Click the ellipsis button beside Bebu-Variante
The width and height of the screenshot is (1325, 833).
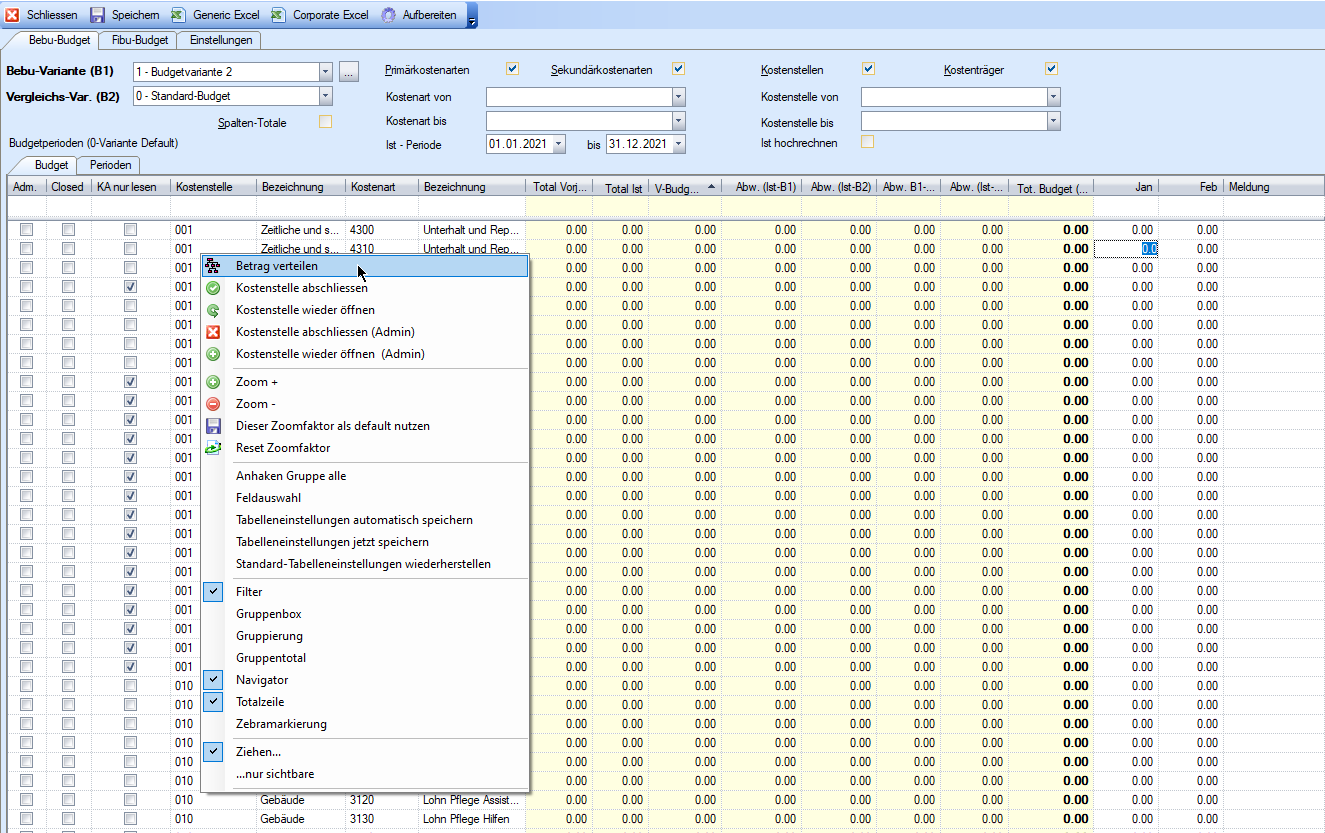348,72
